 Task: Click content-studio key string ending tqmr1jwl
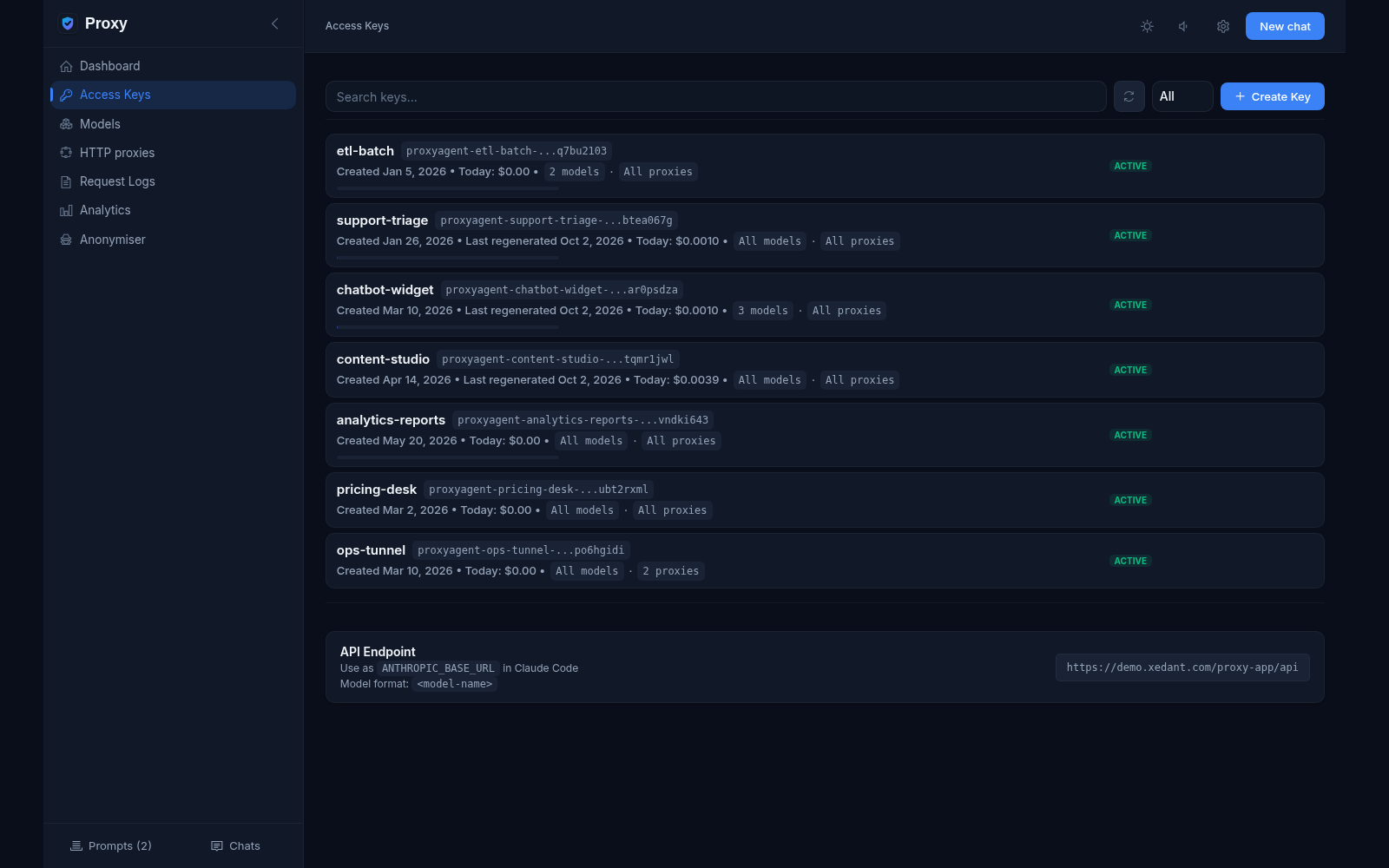(x=558, y=359)
